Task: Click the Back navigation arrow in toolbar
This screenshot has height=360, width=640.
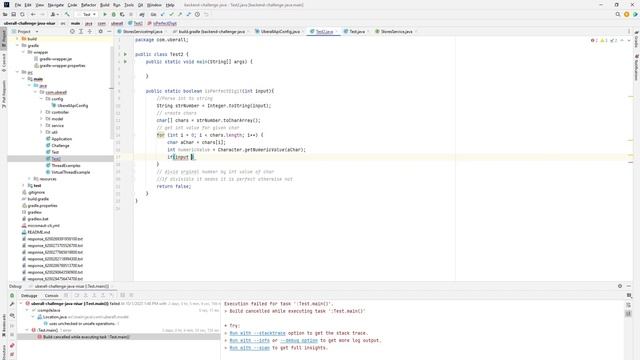Action: coord(33,14)
